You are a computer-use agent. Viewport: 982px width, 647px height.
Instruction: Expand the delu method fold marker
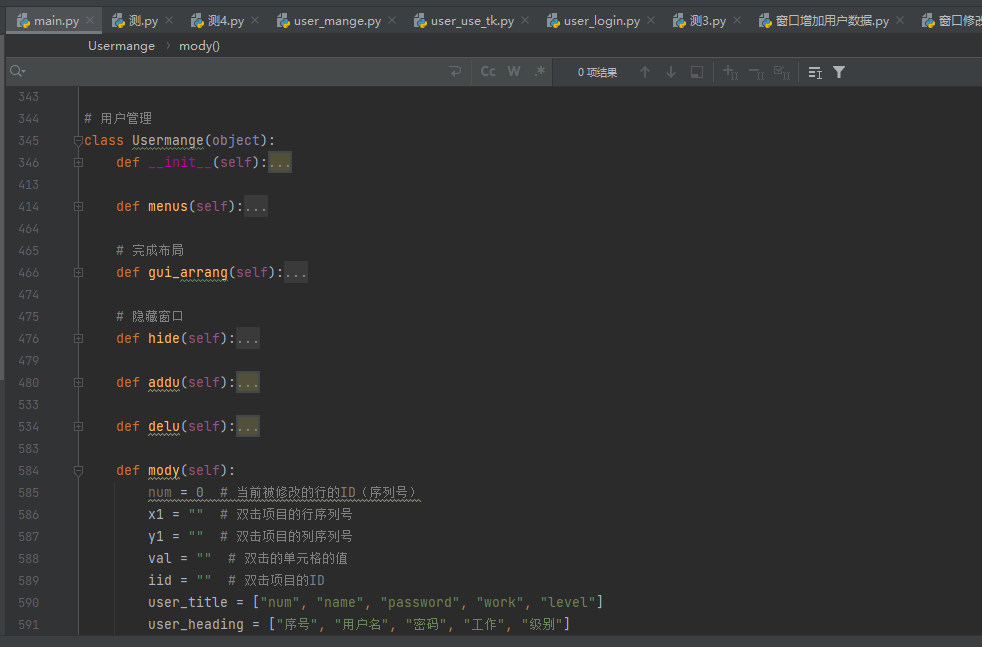pos(78,427)
